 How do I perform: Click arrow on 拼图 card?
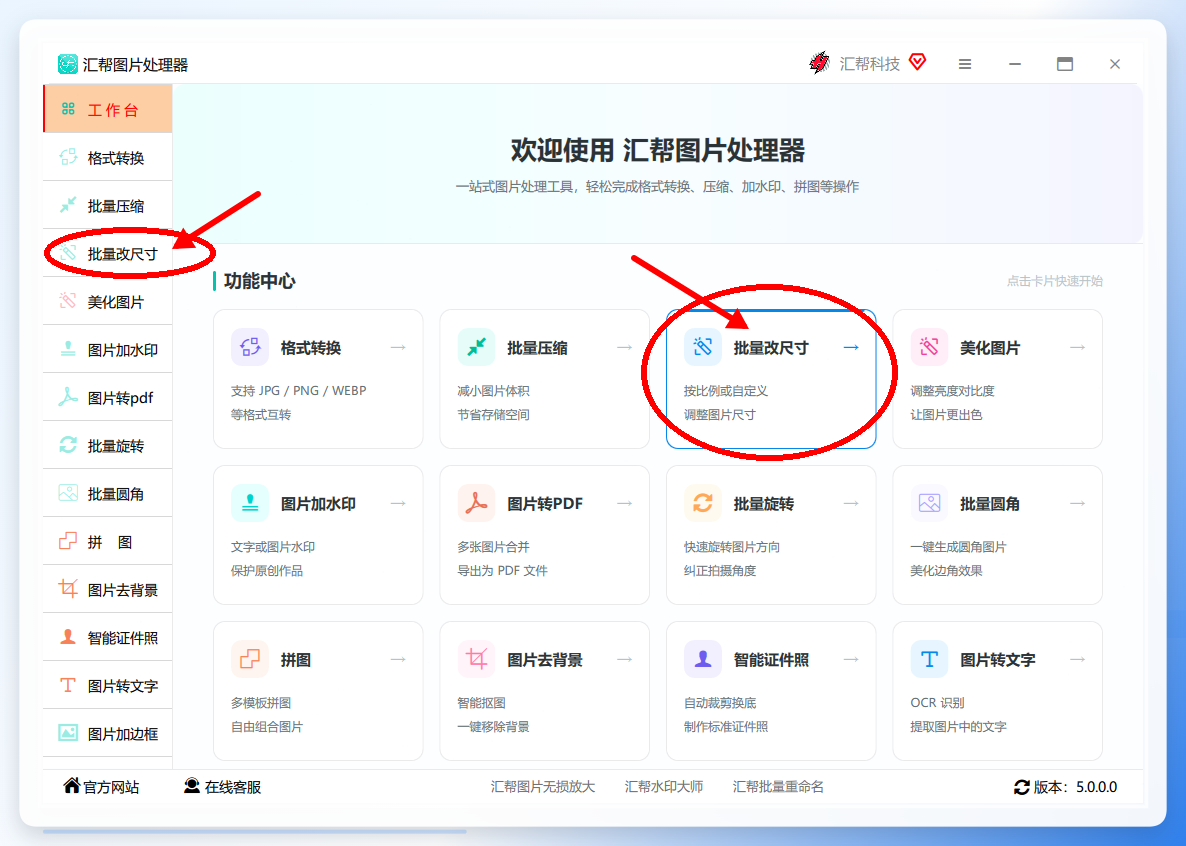coord(398,659)
